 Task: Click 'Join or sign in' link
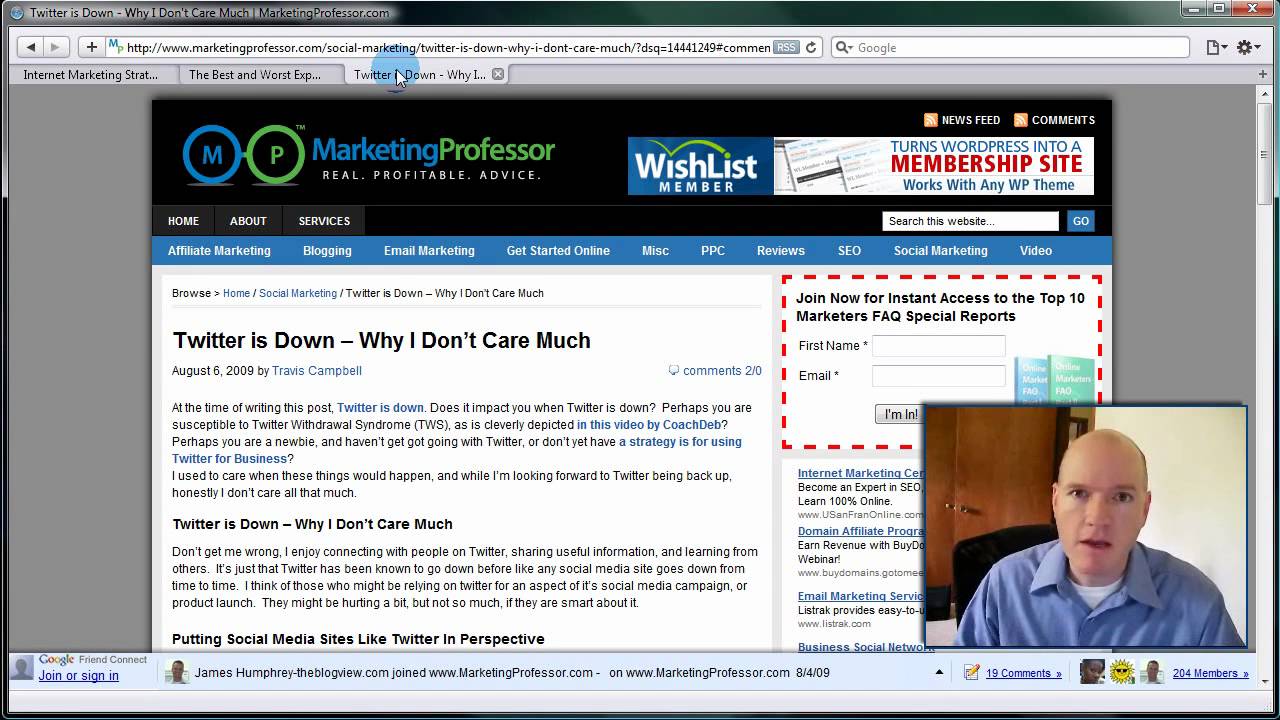(x=79, y=676)
